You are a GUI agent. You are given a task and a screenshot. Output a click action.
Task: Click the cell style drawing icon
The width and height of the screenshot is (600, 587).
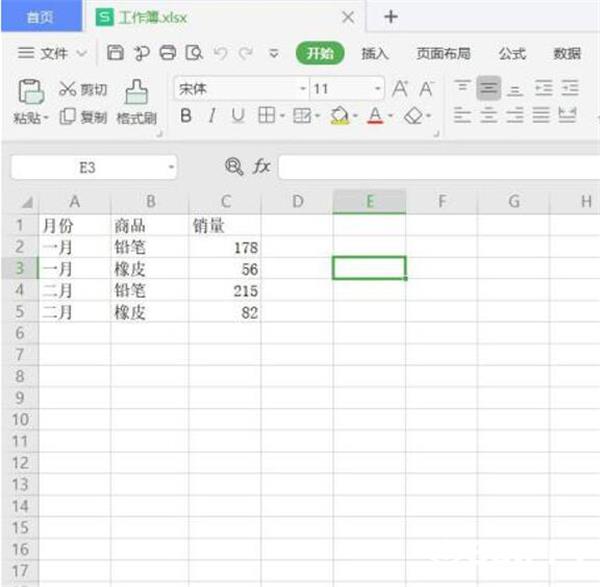pos(302,115)
